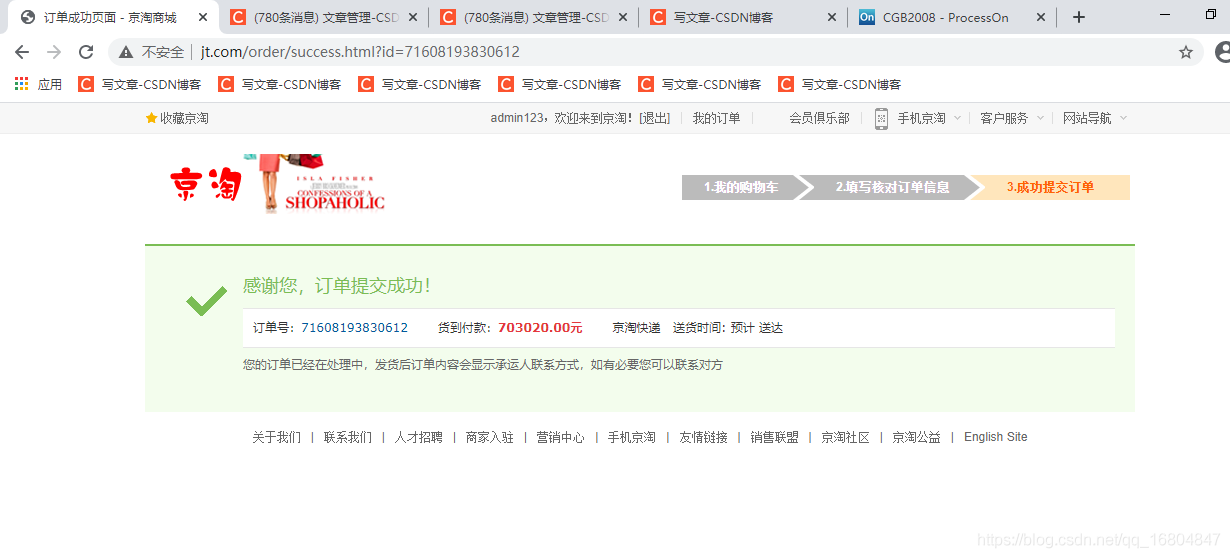Image resolution: width=1230 pixels, height=558 pixels.
Task: Close the 订单成功页面 tab
Action: click(203, 17)
